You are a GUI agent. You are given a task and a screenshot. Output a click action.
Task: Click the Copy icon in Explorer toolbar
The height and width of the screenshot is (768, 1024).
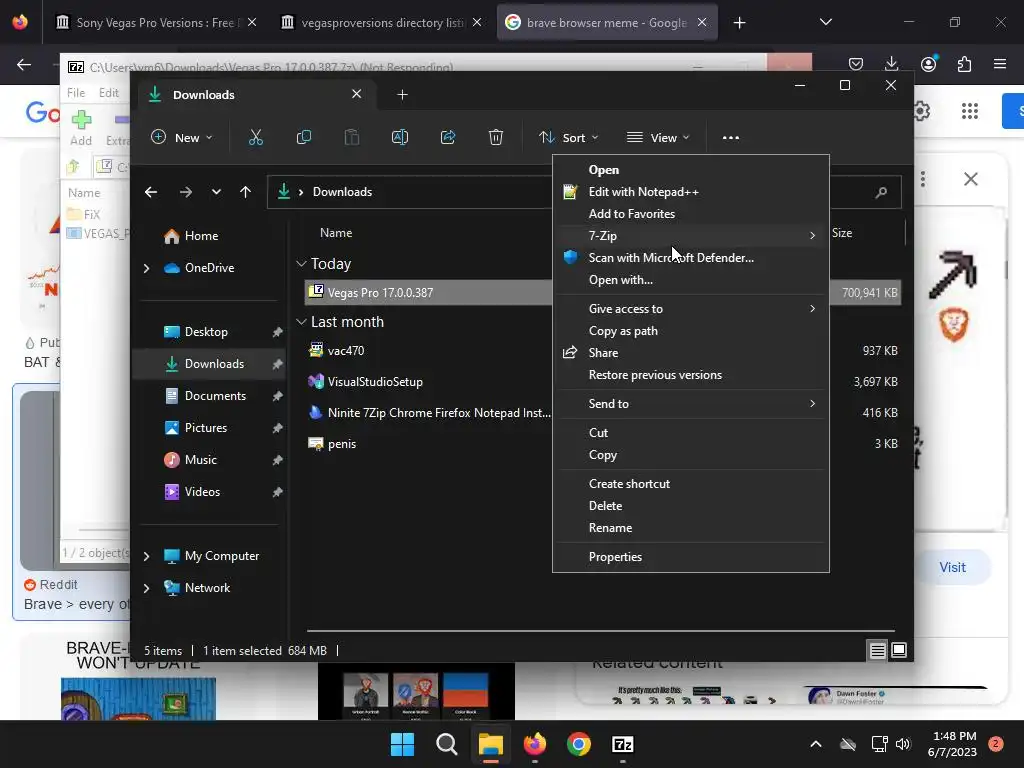click(x=304, y=138)
